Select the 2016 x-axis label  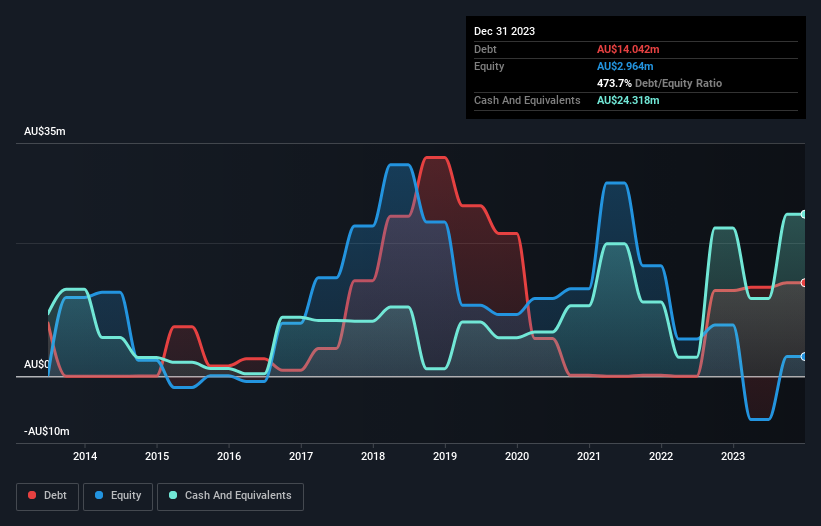(229, 456)
